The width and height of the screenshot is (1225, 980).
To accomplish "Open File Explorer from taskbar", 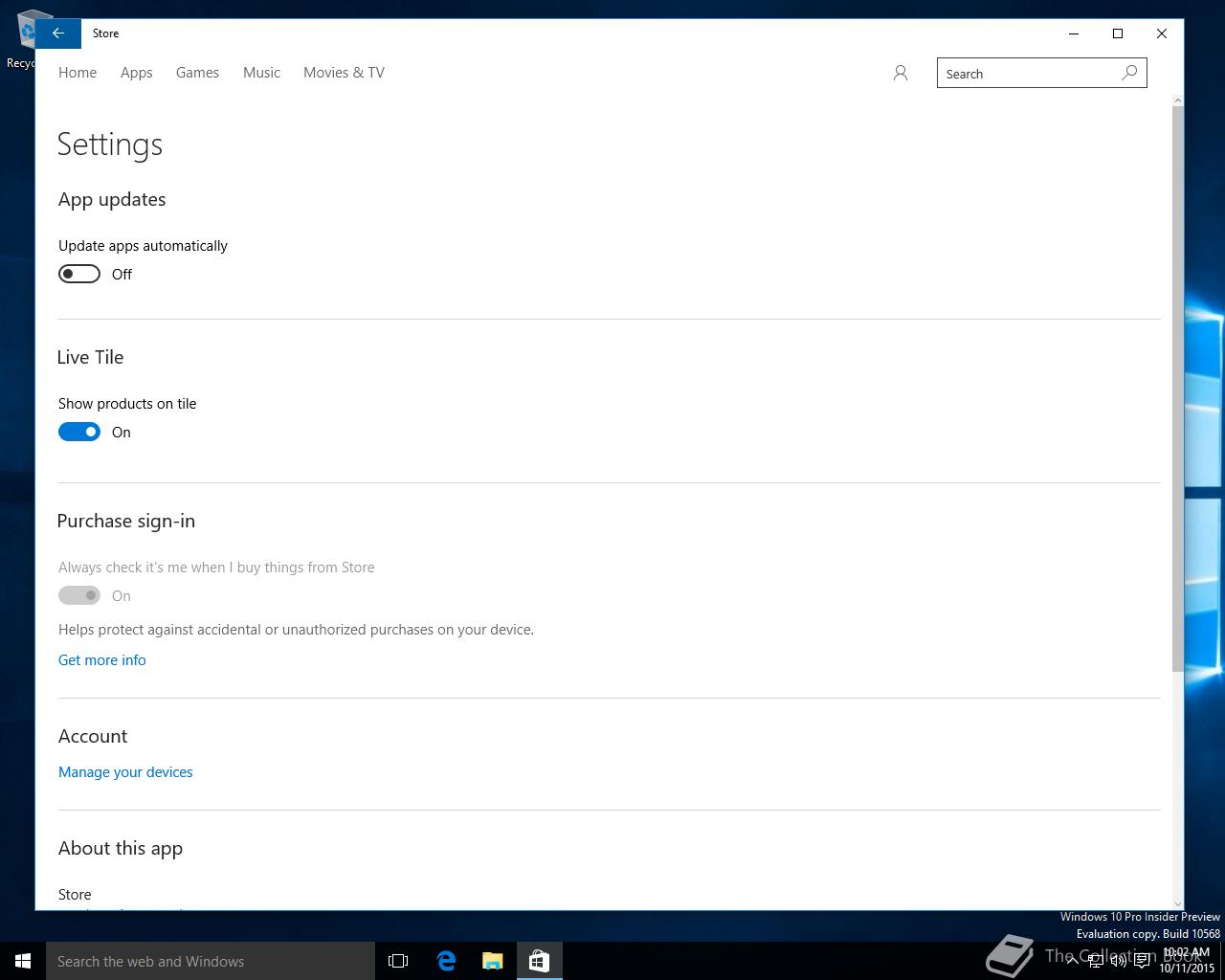I will tap(493, 961).
